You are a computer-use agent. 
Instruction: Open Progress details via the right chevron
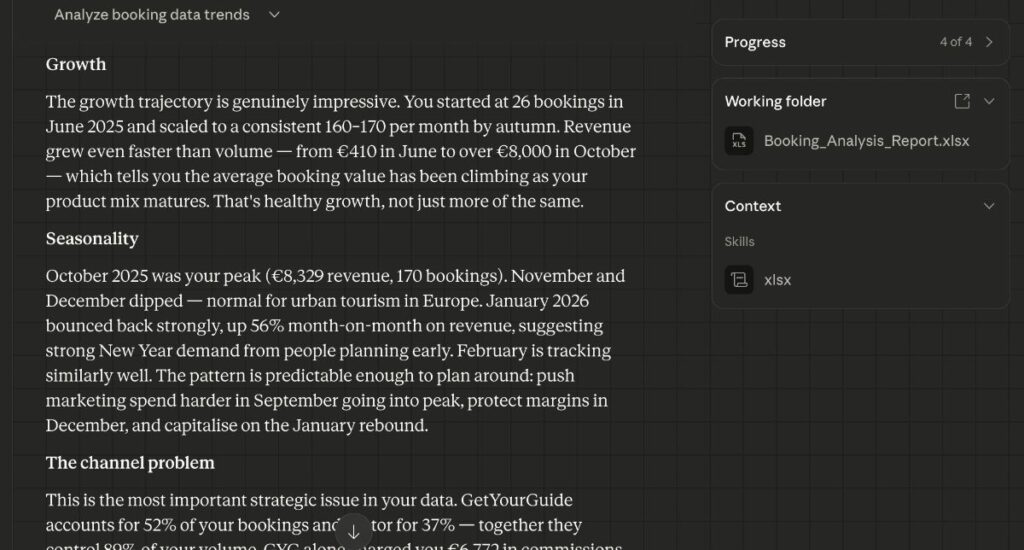pyautogui.click(x=989, y=42)
